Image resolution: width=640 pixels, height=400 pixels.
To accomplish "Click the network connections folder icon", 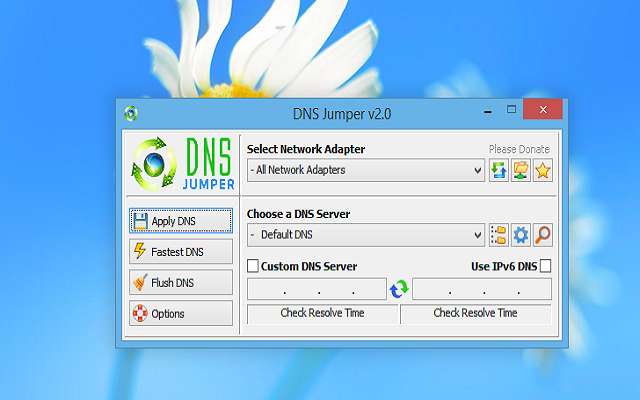I will pyautogui.click(x=521, y=170).
